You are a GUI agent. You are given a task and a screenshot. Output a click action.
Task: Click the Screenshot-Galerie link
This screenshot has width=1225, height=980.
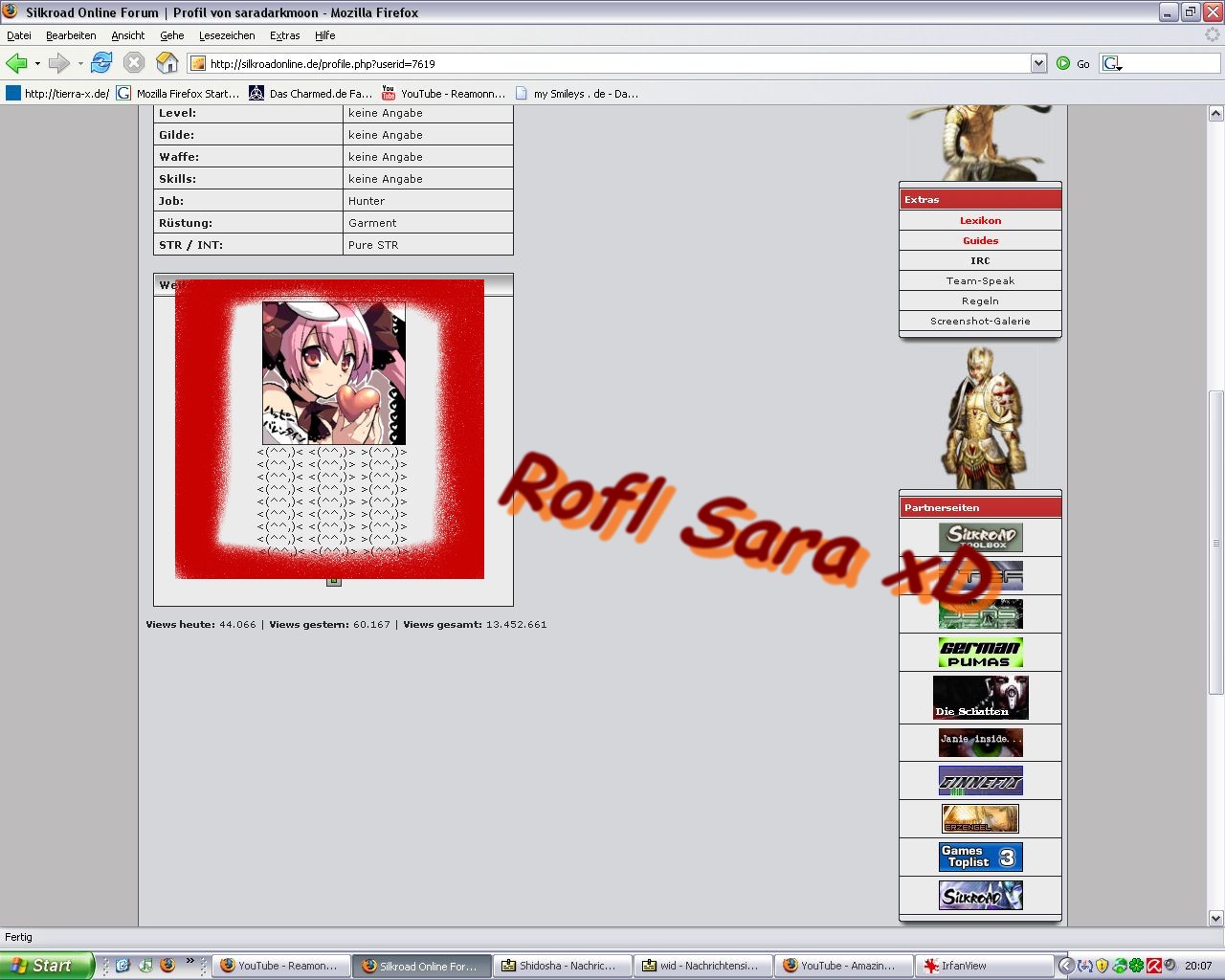point(980,321)
